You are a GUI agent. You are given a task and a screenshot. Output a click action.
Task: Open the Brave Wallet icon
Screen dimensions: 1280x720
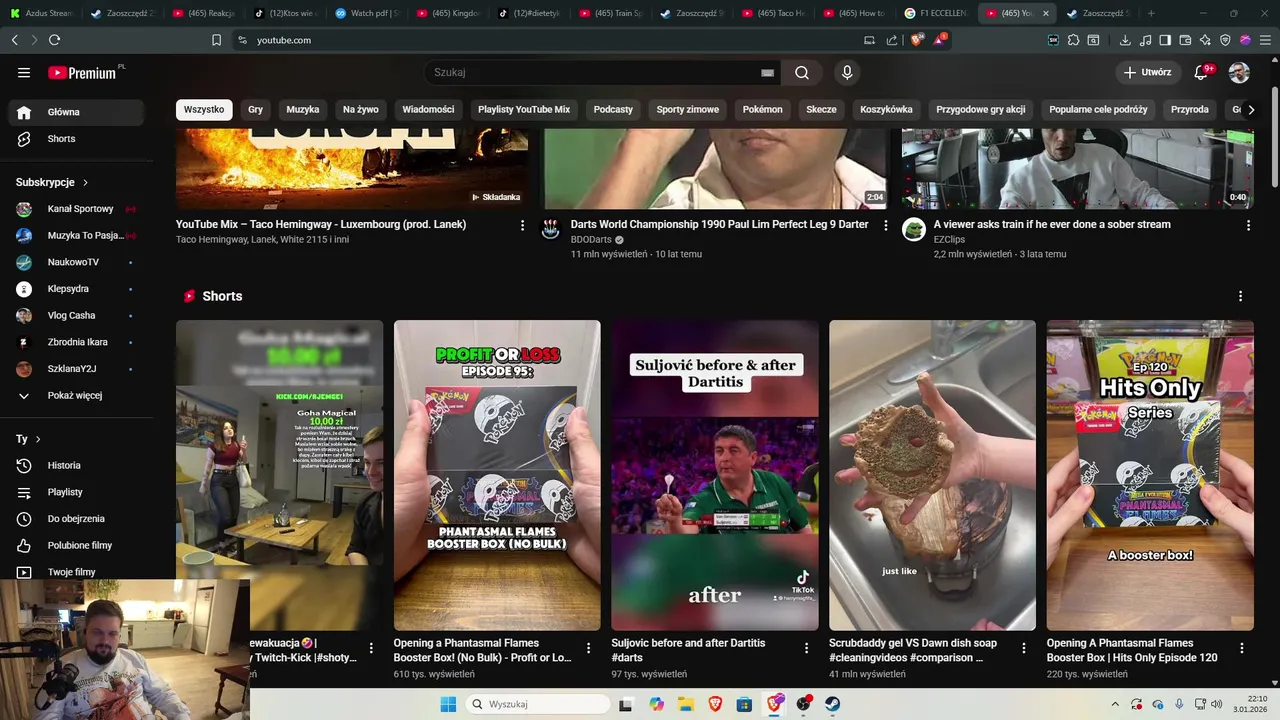[1185, 40]
